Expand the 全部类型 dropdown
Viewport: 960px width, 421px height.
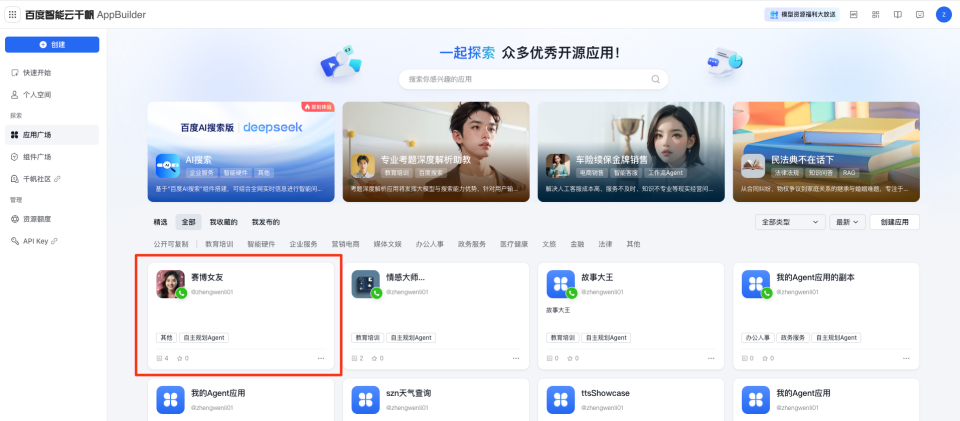(790, 222)
